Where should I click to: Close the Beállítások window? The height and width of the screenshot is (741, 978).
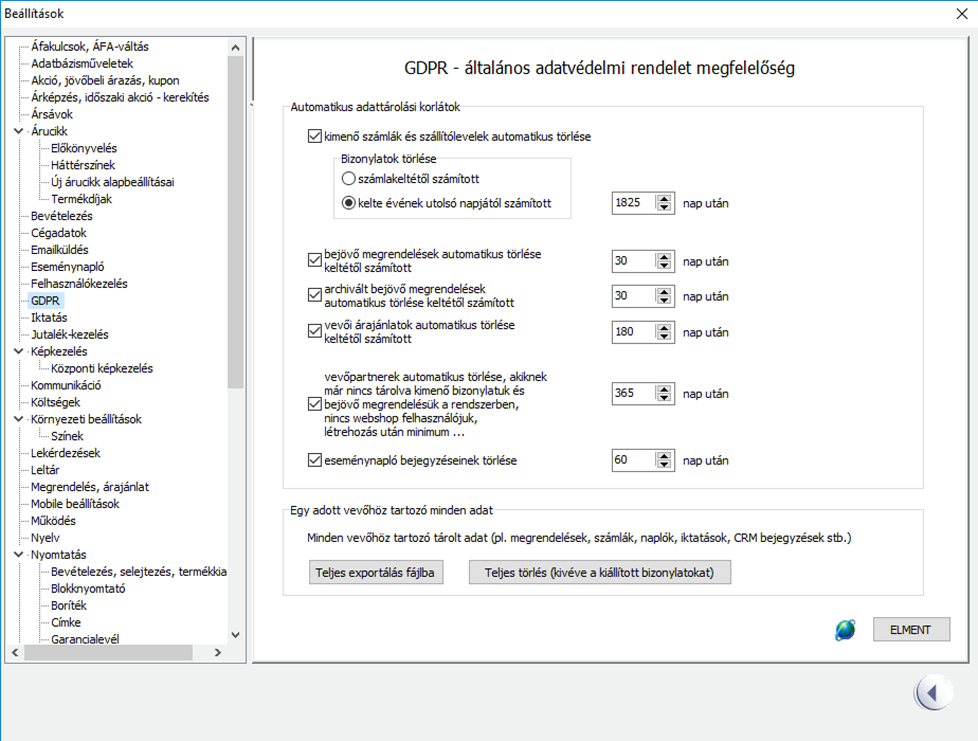[x=962, y=14]
